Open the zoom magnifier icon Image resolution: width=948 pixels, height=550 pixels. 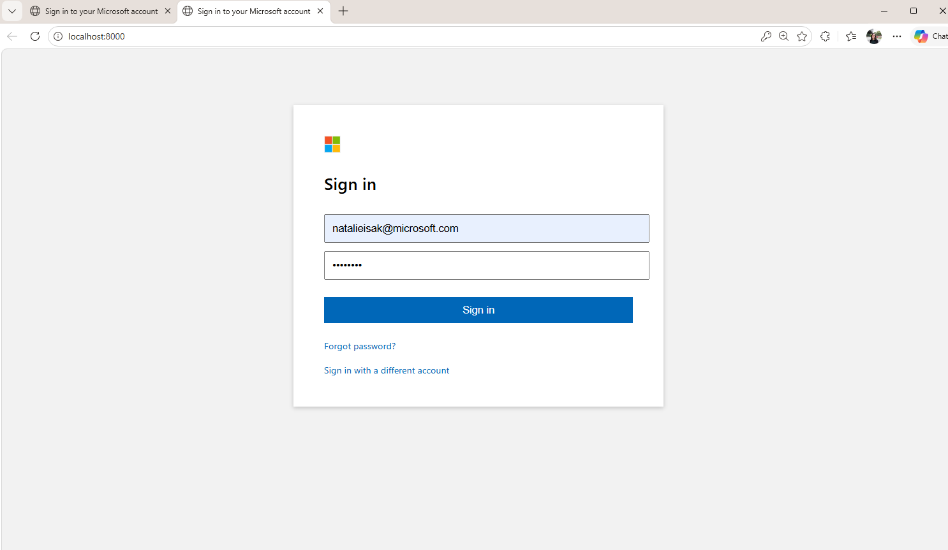click(784, 36)
